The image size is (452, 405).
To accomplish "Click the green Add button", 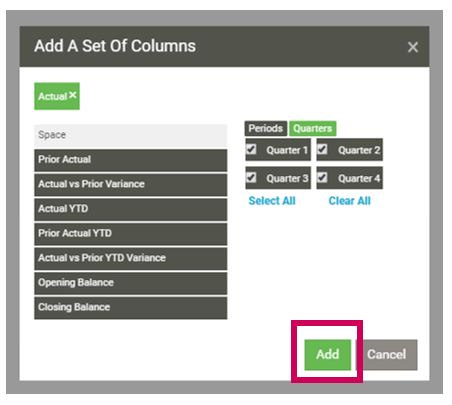I will click(328, 355).
